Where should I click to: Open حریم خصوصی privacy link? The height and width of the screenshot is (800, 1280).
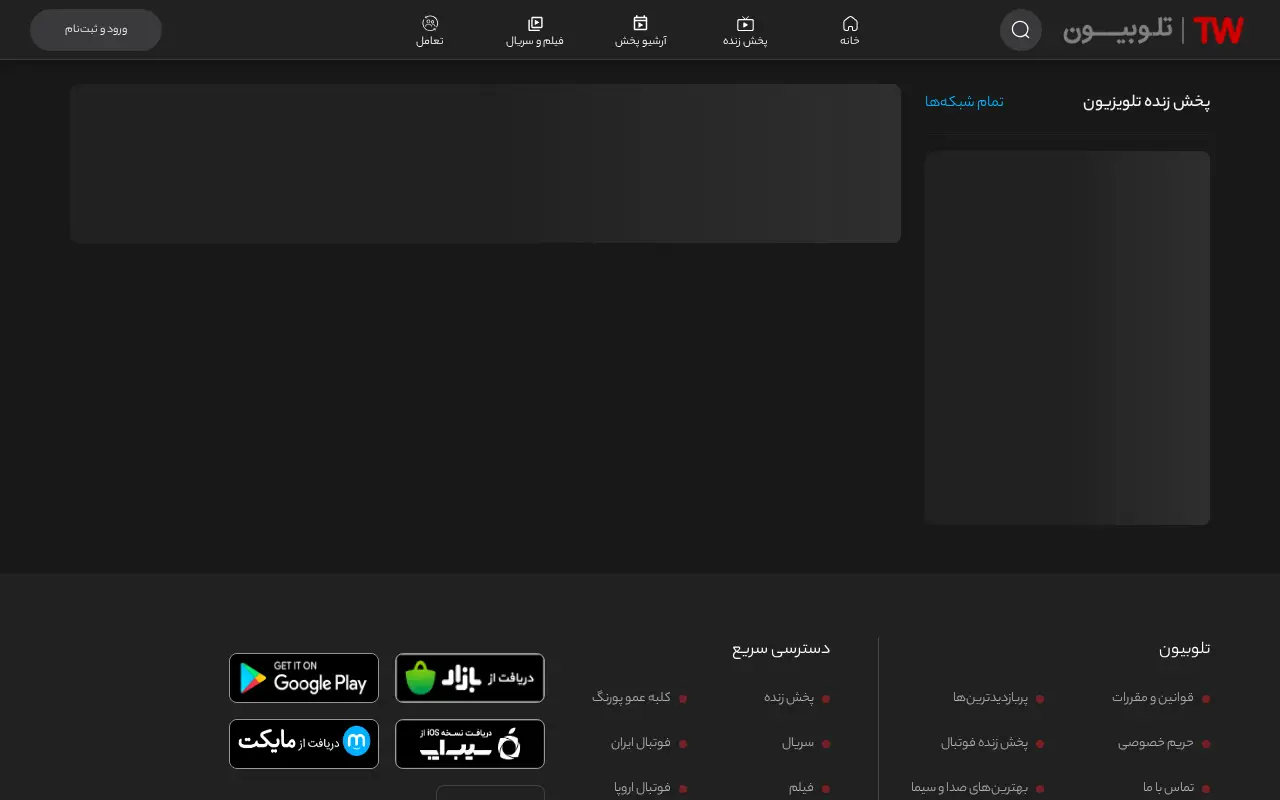1156,743
